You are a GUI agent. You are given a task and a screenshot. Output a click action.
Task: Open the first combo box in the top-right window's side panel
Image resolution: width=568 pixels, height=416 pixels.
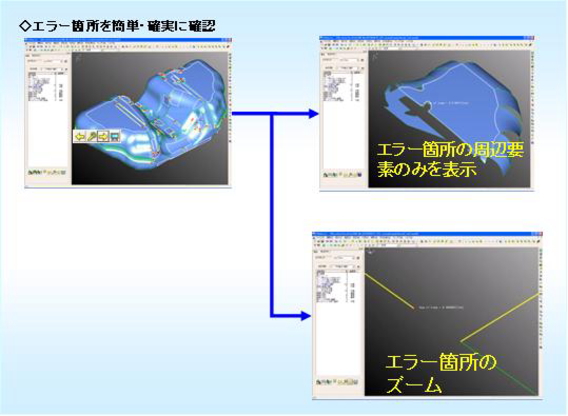tap(348, 60)
